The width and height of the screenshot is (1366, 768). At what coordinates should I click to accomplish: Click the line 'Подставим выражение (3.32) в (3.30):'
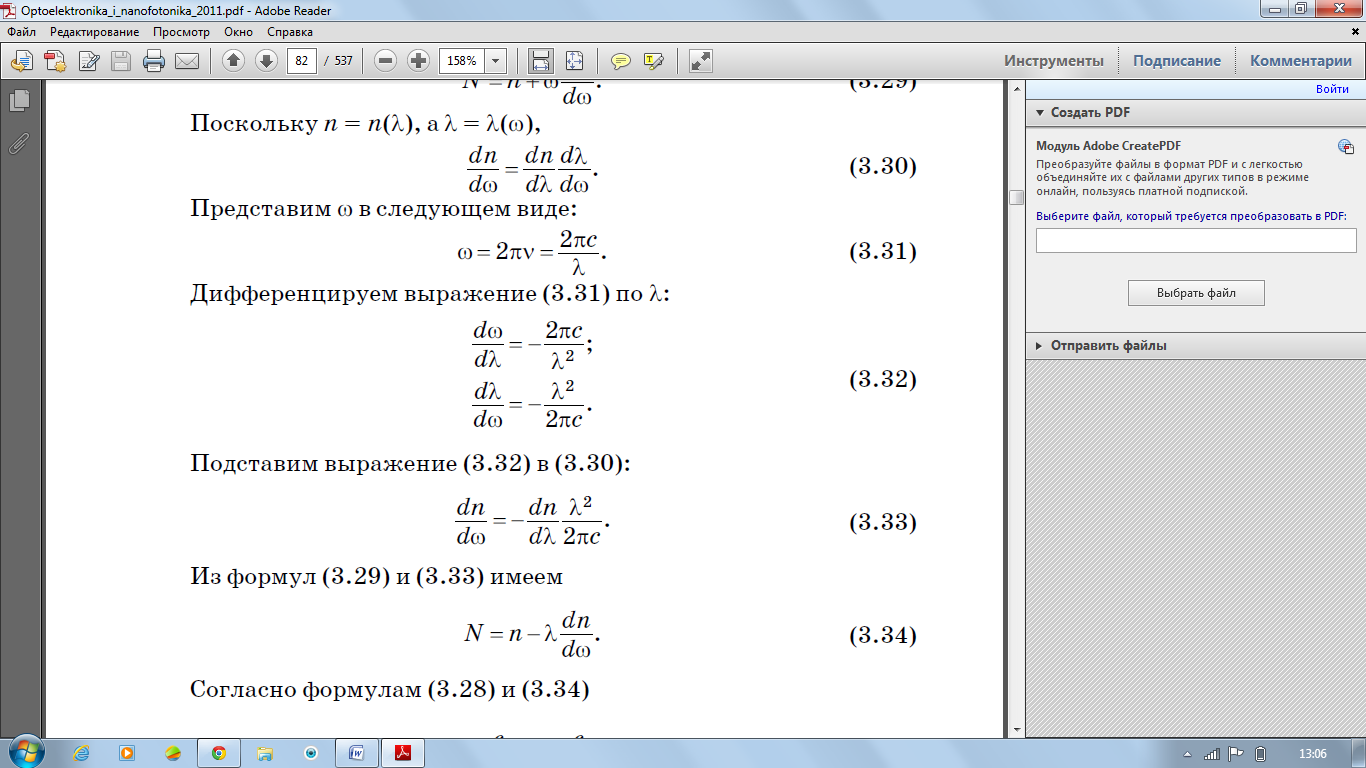[x=410, y=464]
